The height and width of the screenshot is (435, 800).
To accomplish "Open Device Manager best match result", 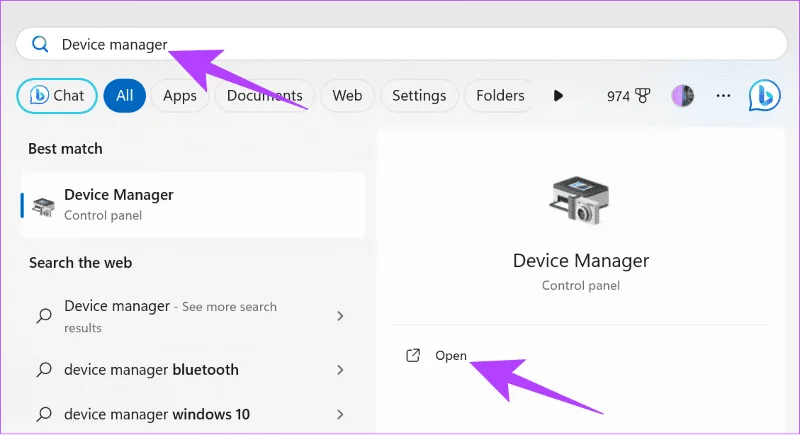I will (x=193, y=205).
